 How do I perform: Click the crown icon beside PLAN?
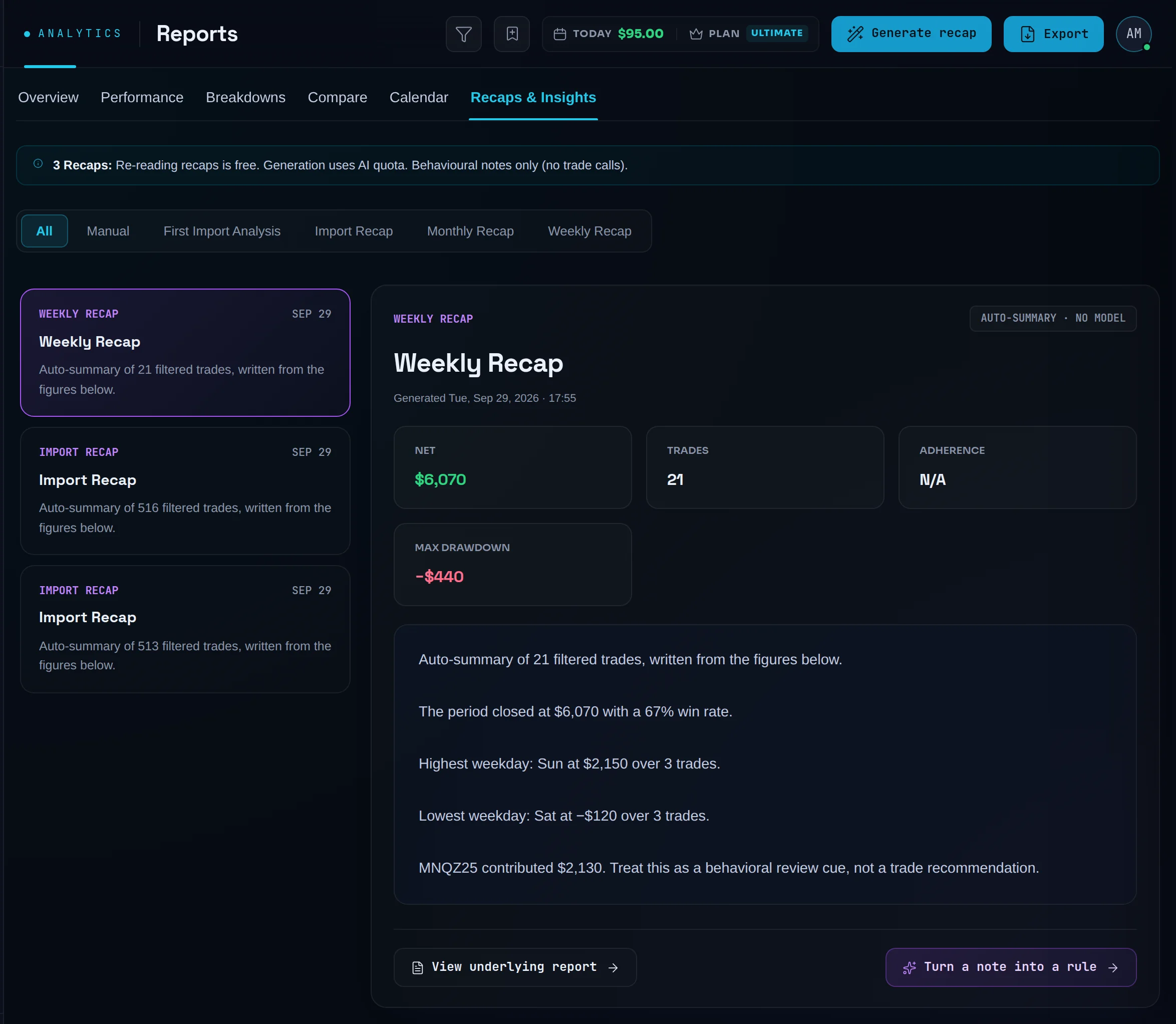[x=696, y=34]
